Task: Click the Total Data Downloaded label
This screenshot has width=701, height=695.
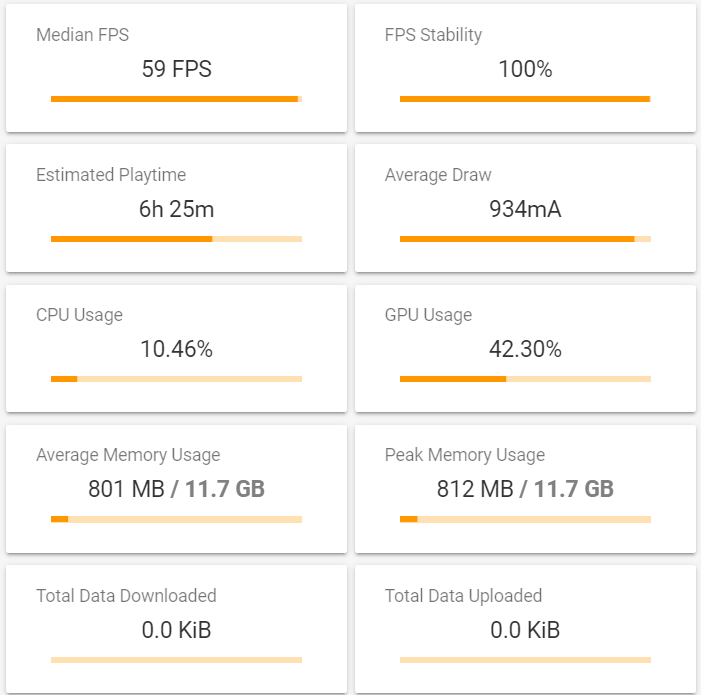Action: tap(126, 596)
